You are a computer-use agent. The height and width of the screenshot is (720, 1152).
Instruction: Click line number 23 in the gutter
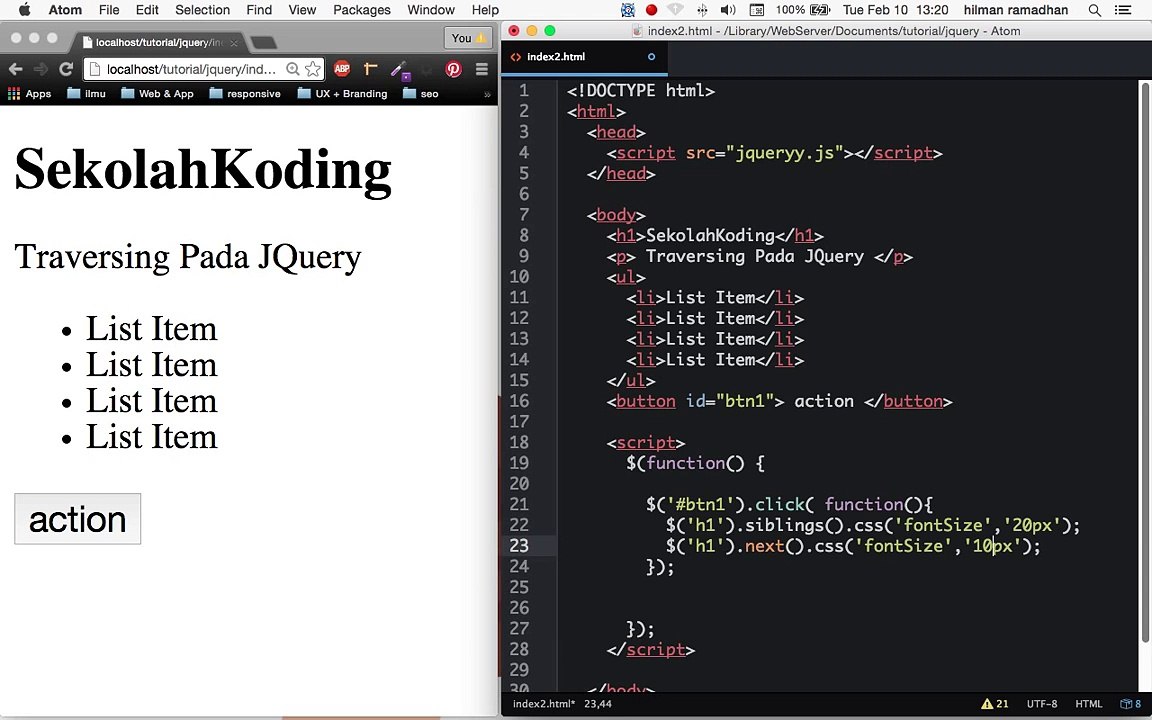click(x=519, y=546)
